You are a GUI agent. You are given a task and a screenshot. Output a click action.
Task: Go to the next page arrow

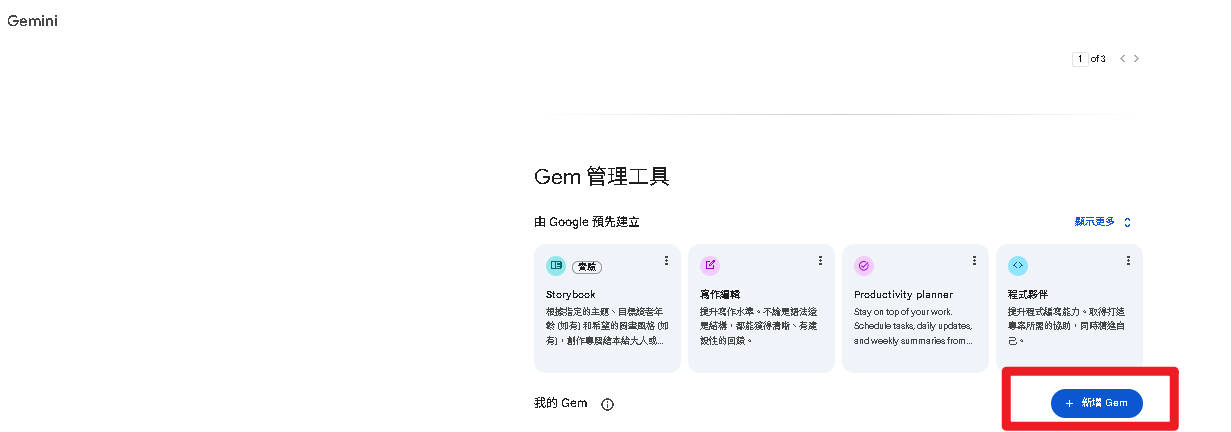point(1136,59)
